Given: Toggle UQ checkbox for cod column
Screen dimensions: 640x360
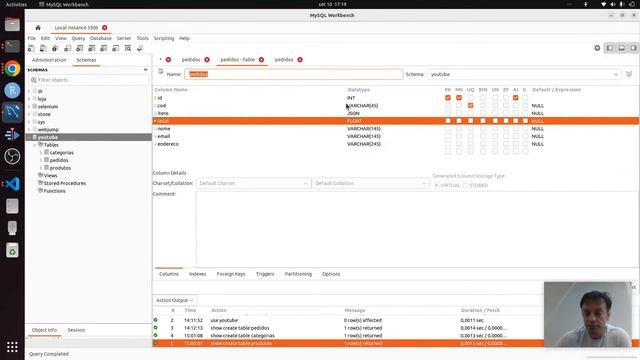Looking at the screenshot, I should tap(471, 105).
